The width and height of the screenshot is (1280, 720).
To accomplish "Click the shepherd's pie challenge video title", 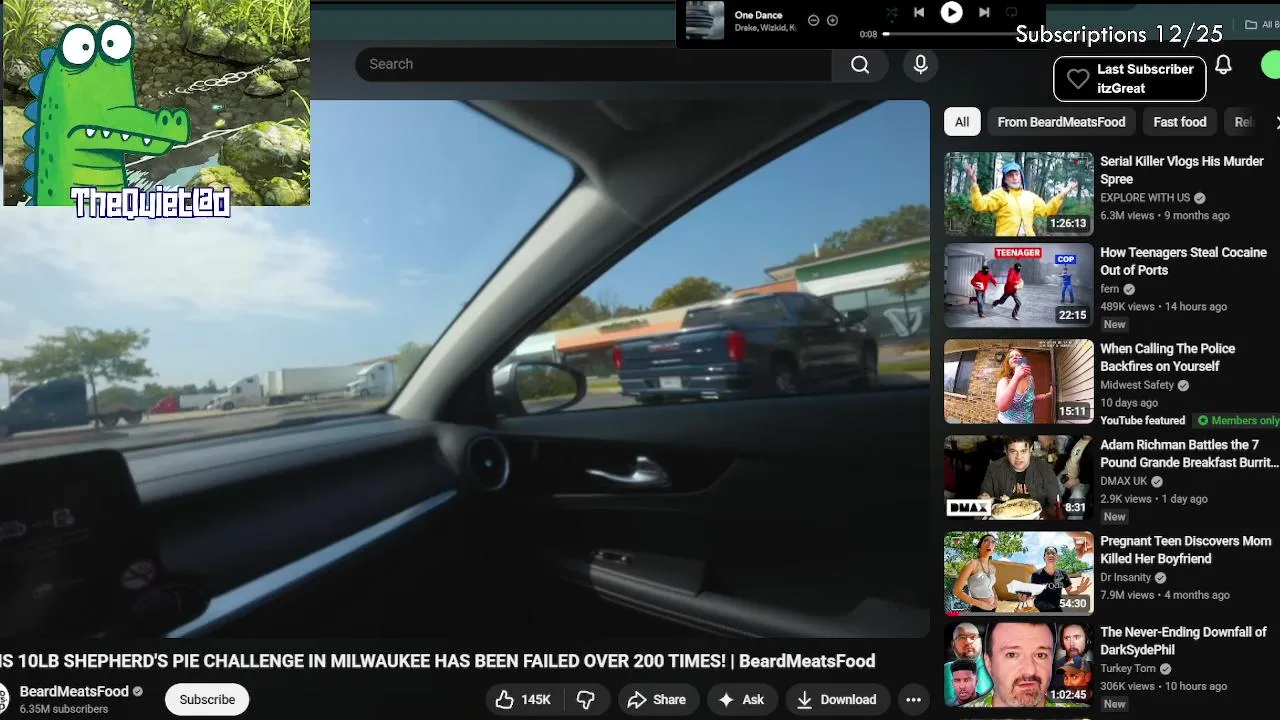I will [437, 661].
